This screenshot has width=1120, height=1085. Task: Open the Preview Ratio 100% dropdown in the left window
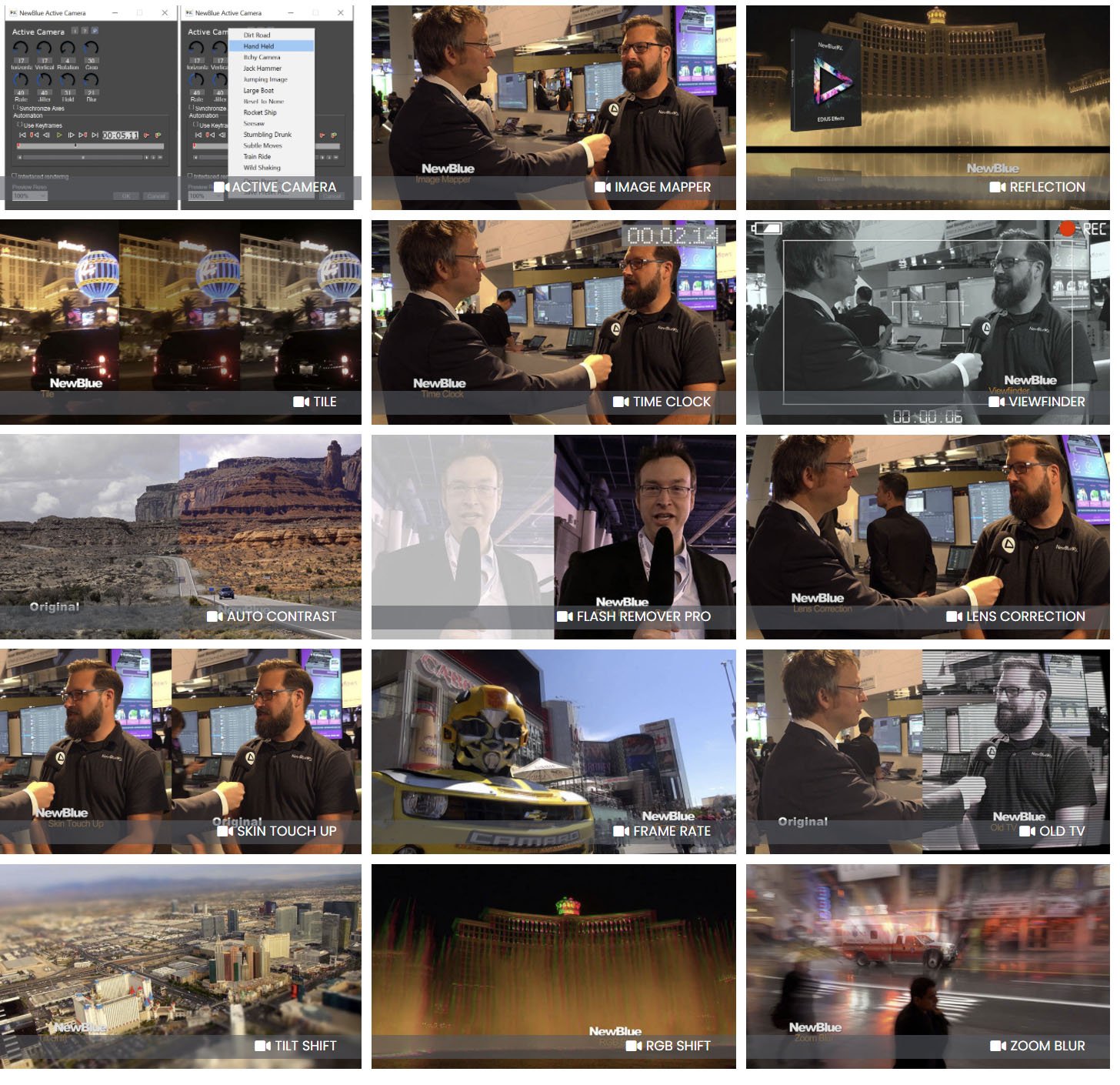[x=29, y=196]
